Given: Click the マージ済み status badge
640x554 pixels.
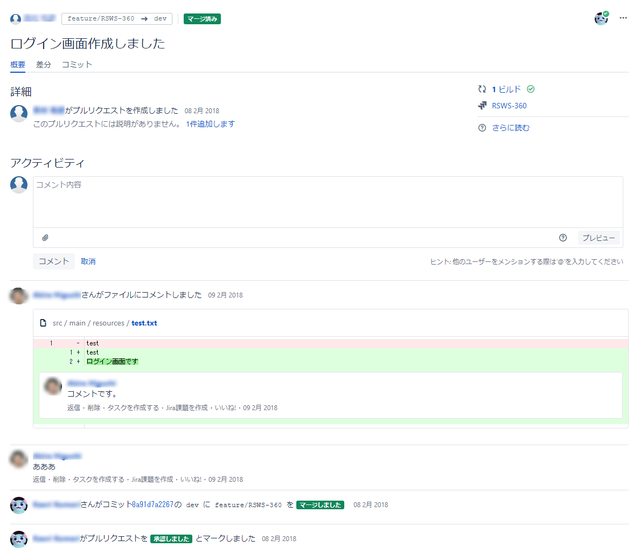Looking at the screenshot, I should pyautogui.click(x=202, y=19).
